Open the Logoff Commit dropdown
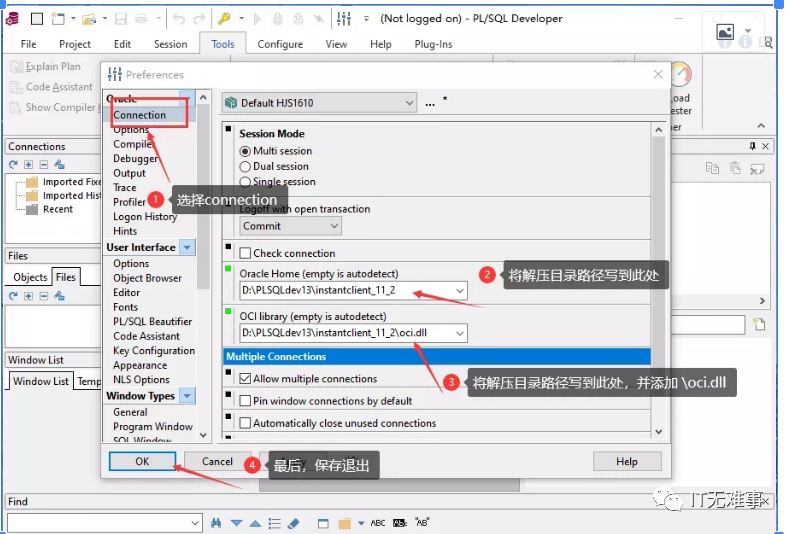This screenshot has width=789, height=534. click(x=334, y=226)
